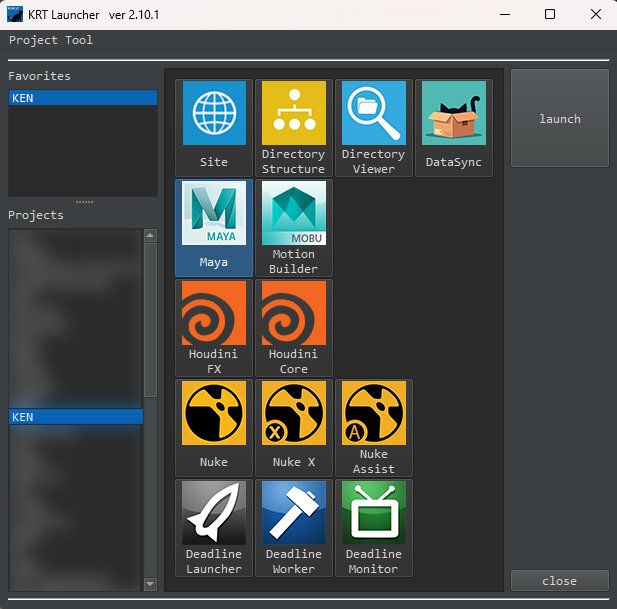The width and height of the screenshot is (617, 609).
Task: Select Houdini Core application
Action: click(294, 328)
